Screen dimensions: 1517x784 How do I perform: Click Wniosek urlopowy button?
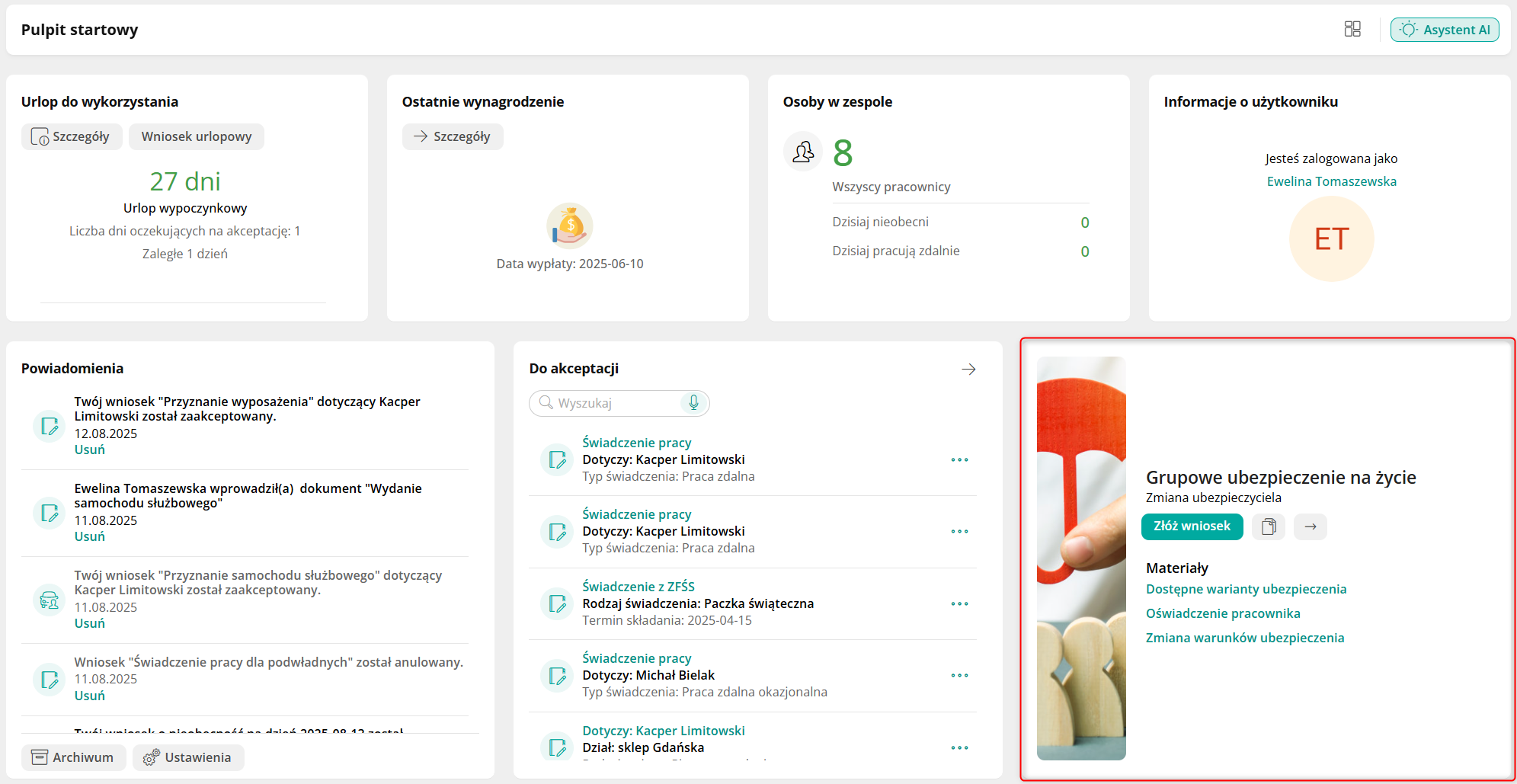(196, 136)
